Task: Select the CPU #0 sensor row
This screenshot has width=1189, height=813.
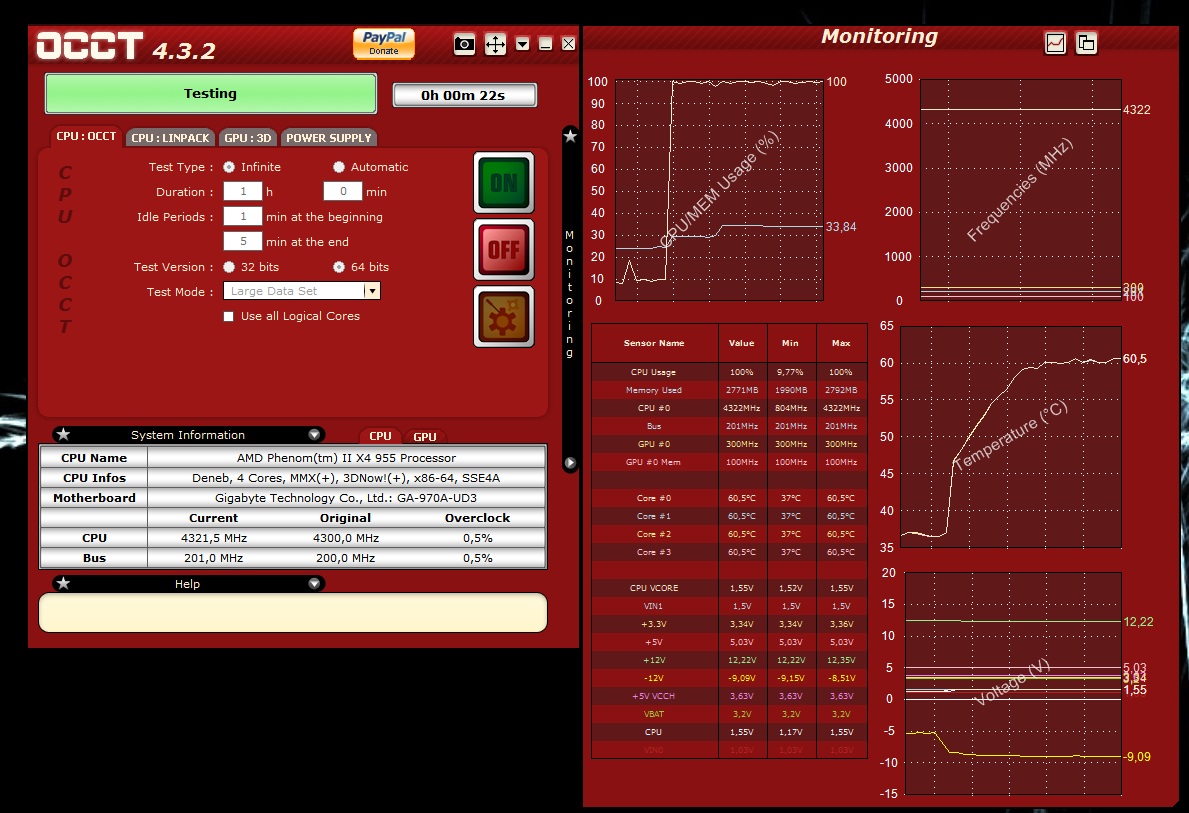Action: click(x=729, y=408)
